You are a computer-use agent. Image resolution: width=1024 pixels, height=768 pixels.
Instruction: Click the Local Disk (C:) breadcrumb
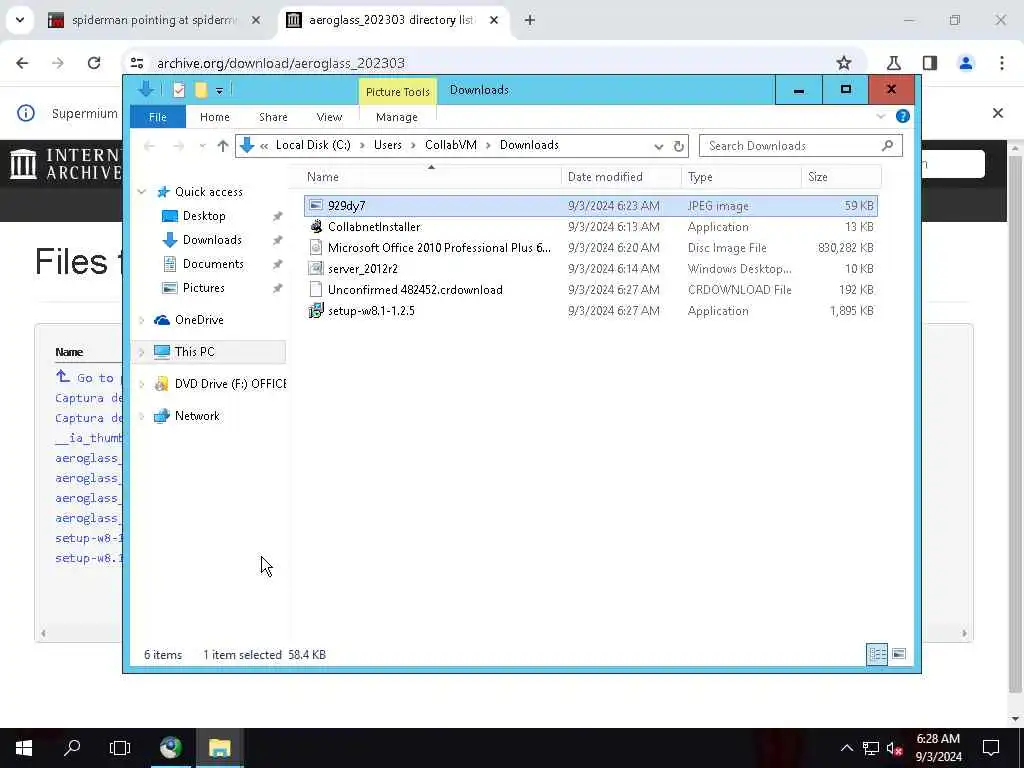pyautogui.click(x=313, y=145)
